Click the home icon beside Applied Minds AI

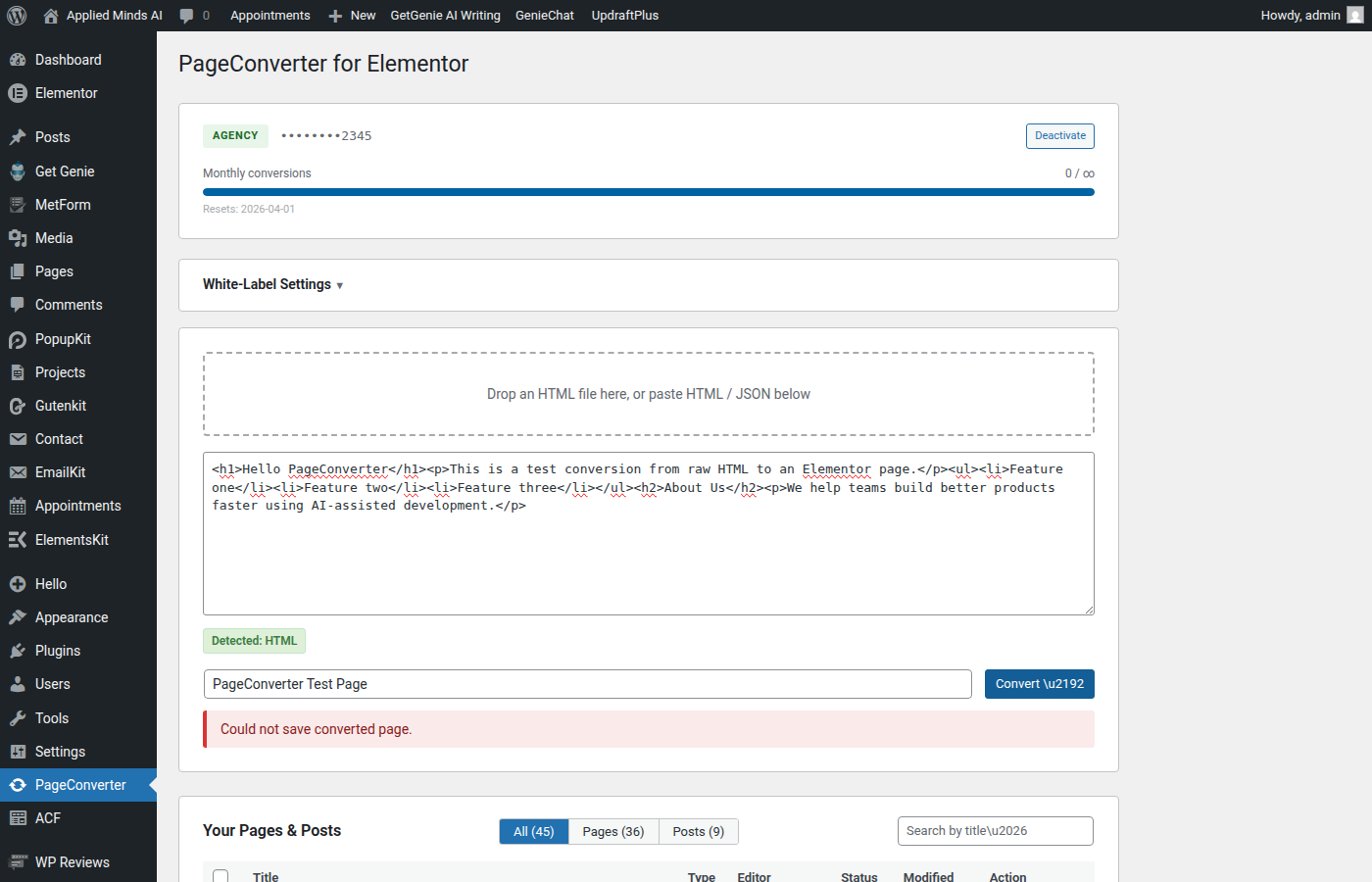[51, 16]
